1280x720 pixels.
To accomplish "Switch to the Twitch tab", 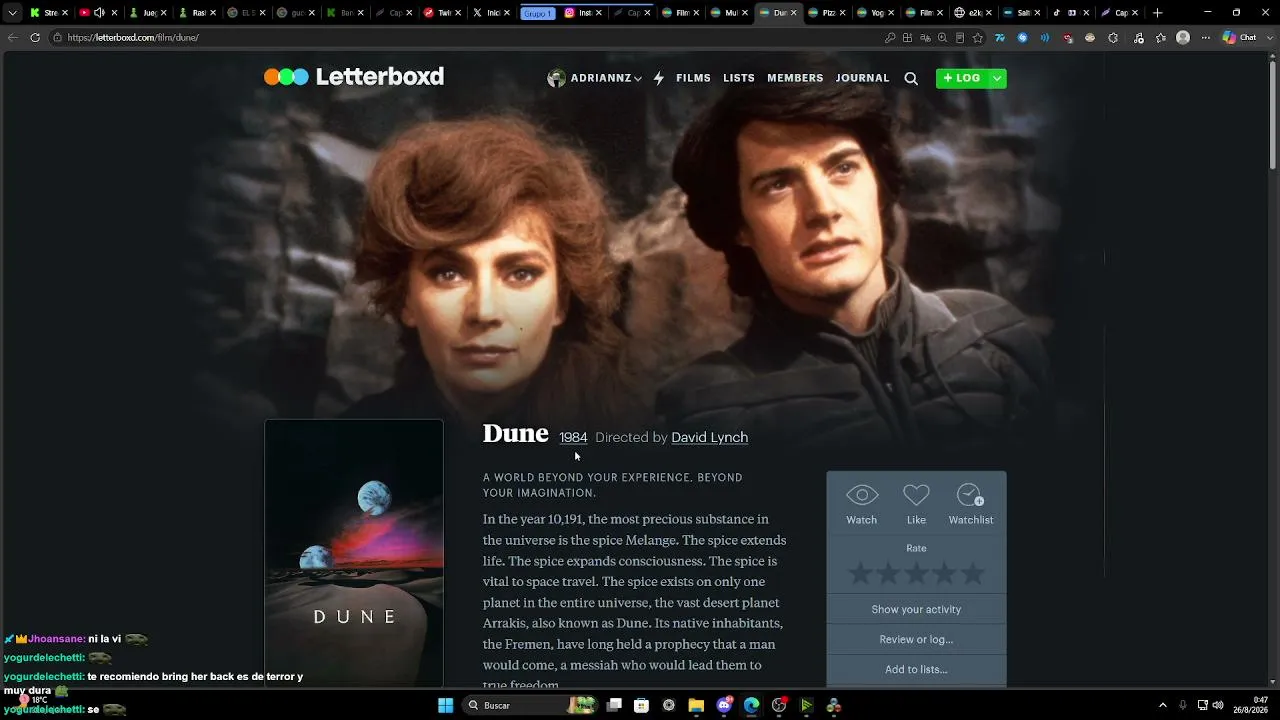I will 439,13.
